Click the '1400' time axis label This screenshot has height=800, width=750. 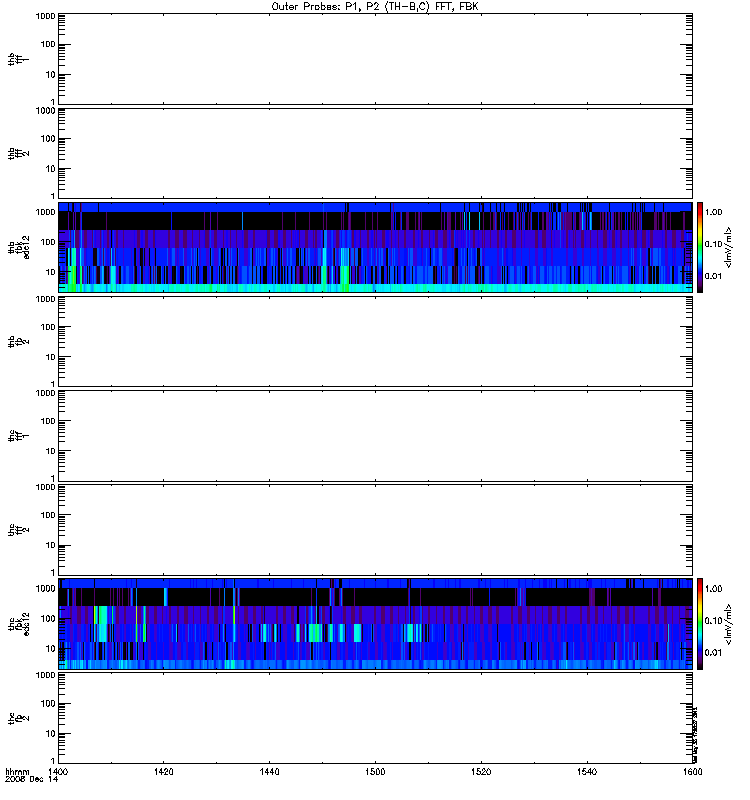(x=58, y=771)
